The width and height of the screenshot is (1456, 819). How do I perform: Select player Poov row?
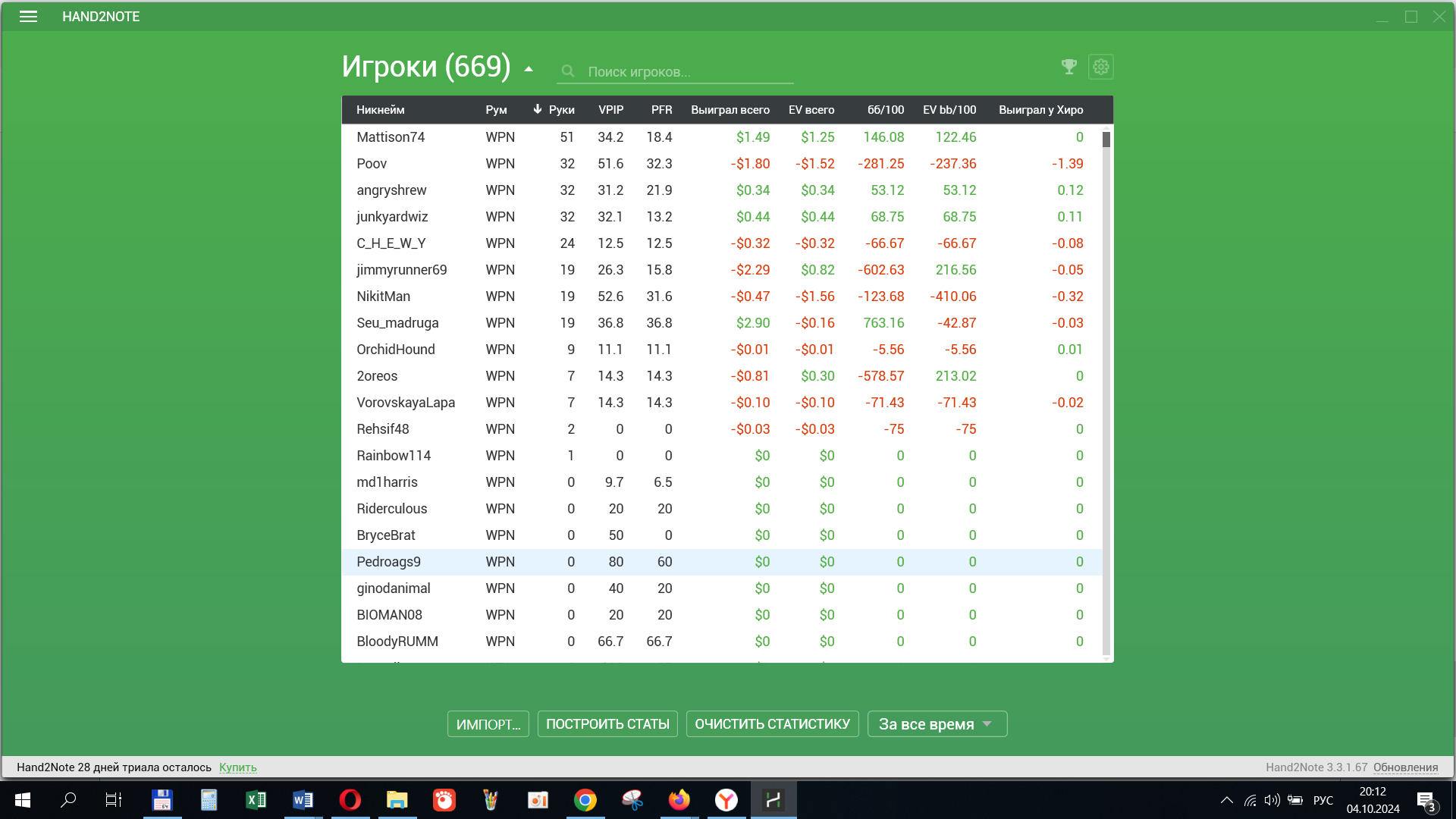point(721,164)
